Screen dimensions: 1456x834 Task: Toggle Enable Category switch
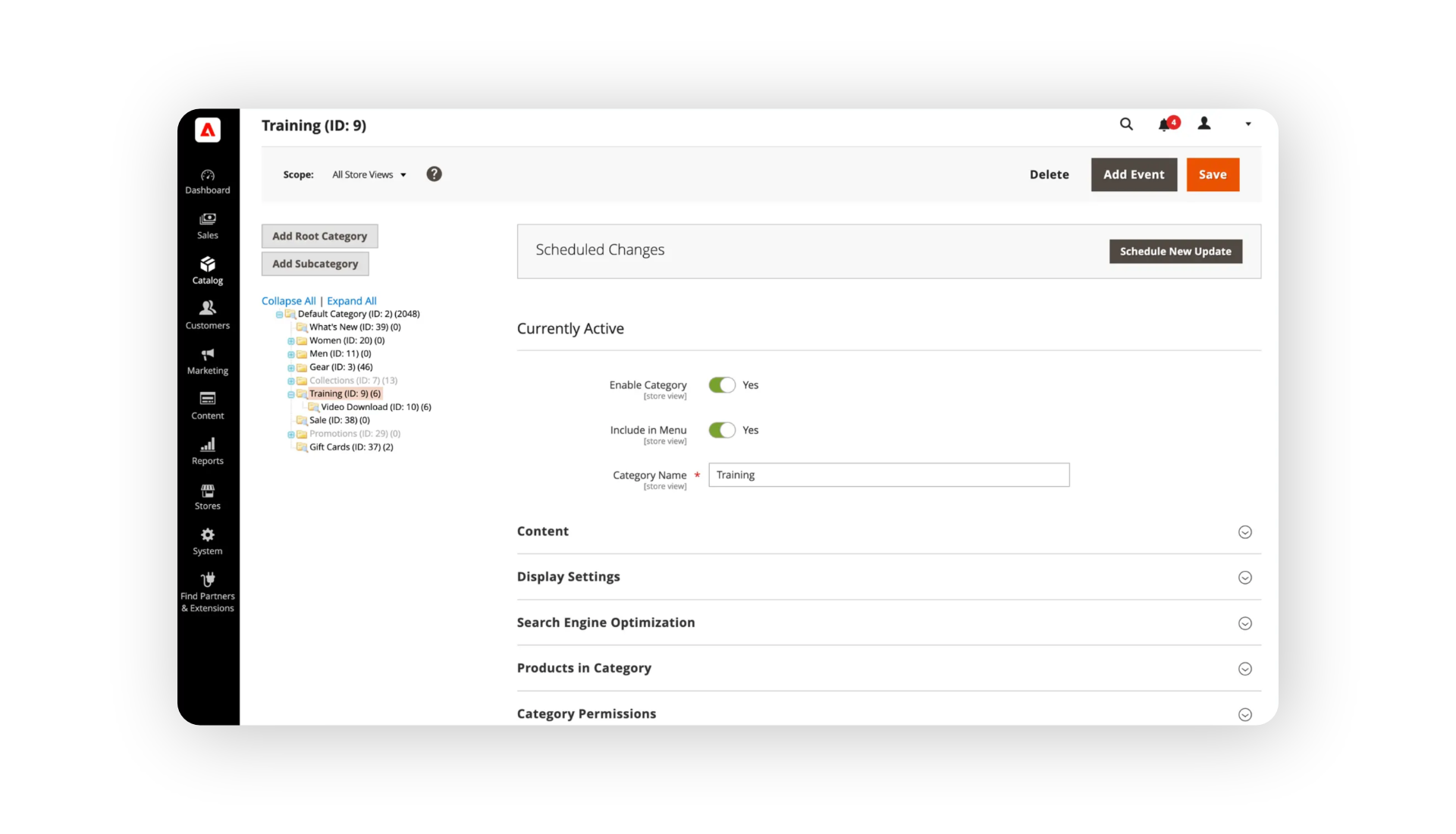(722, 385)
